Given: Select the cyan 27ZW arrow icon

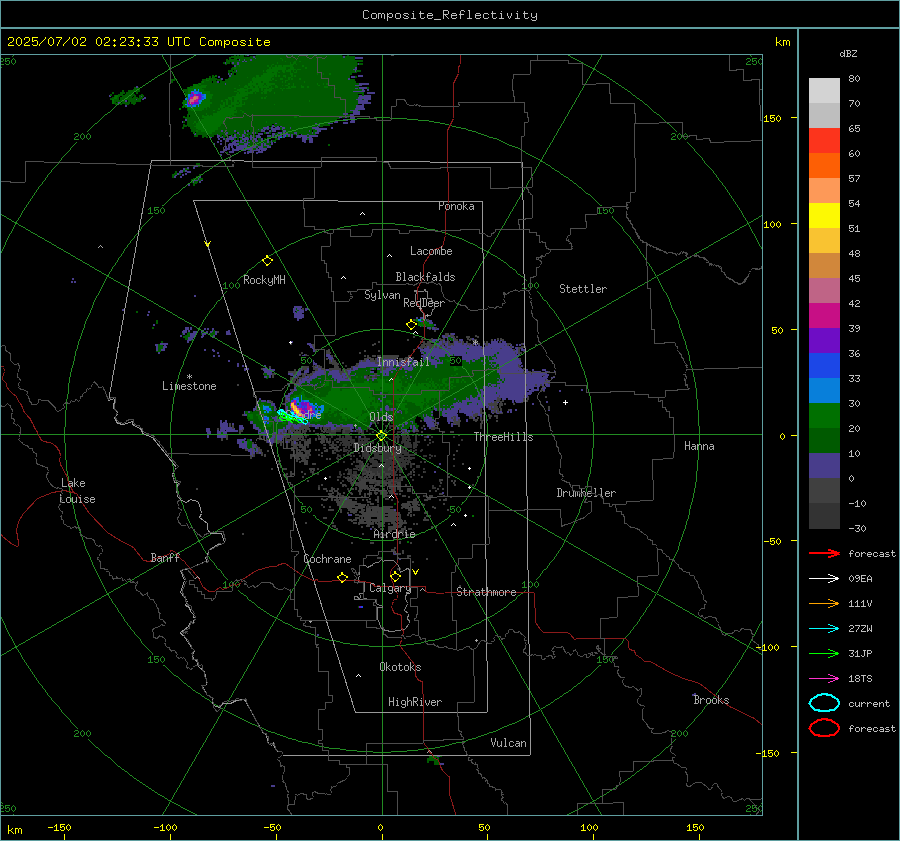Looking at the screenshot, I should pos(824,629).
